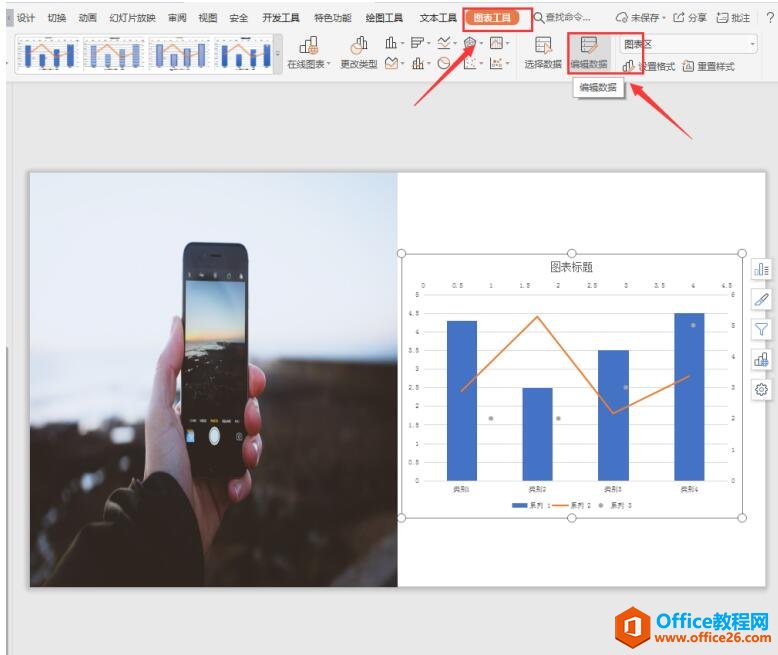Open the help question mark icon

(x=770, y=18)
